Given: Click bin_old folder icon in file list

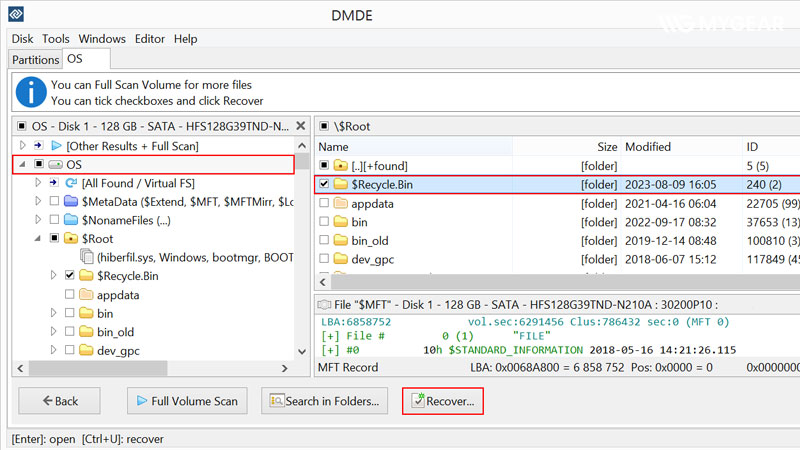Looking at the screenshot, I should (x=341, y=240).
